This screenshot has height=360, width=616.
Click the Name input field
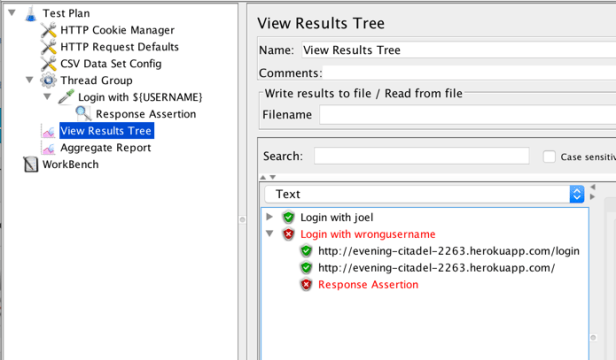coord(458,50)
